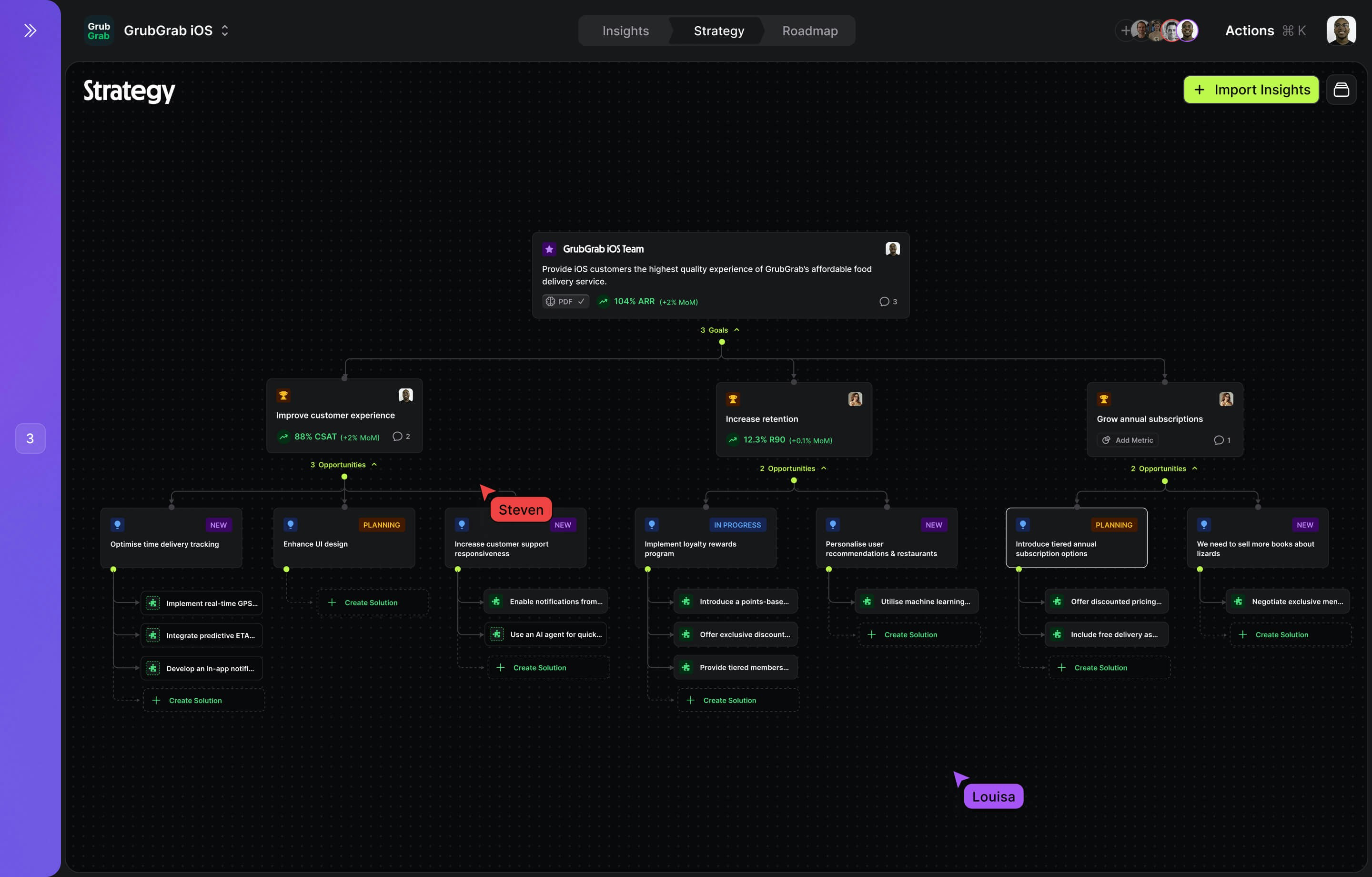The width and height of the screenshot is (1372, 877).
Task: Switch to the Roadmap tab
Action: [809, 30]
